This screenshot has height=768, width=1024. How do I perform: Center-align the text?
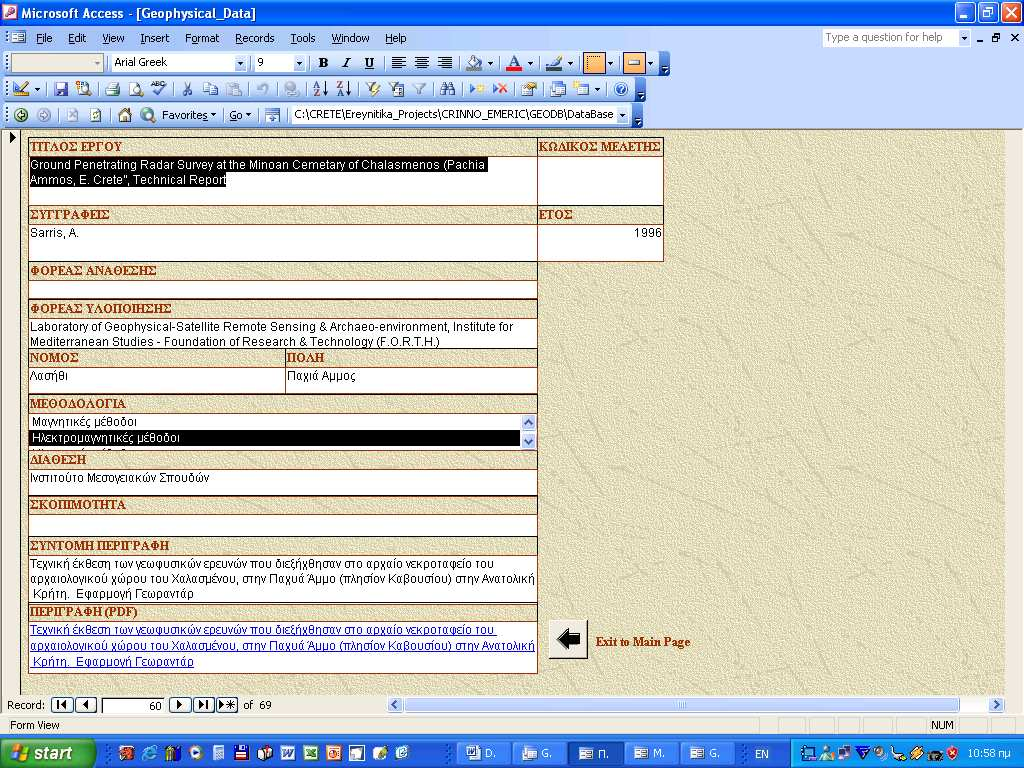(422, 63)
